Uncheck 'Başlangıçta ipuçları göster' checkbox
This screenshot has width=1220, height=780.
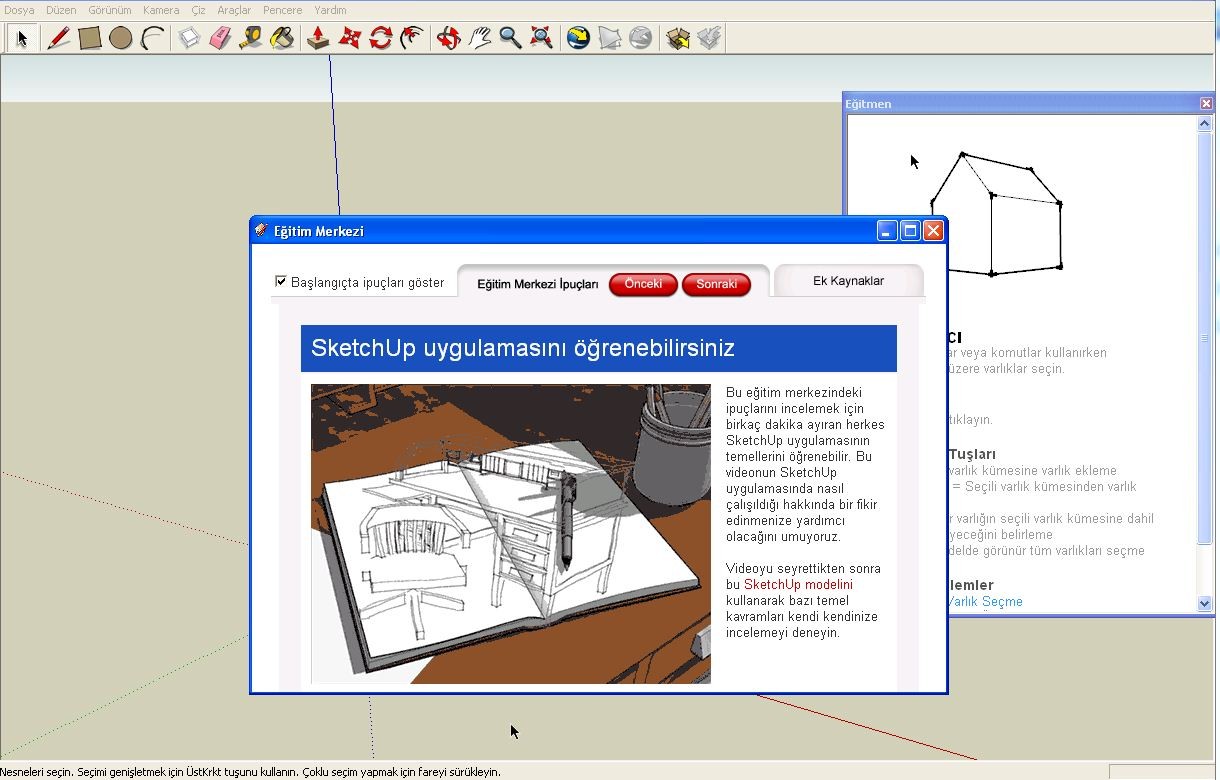point(281,282)
